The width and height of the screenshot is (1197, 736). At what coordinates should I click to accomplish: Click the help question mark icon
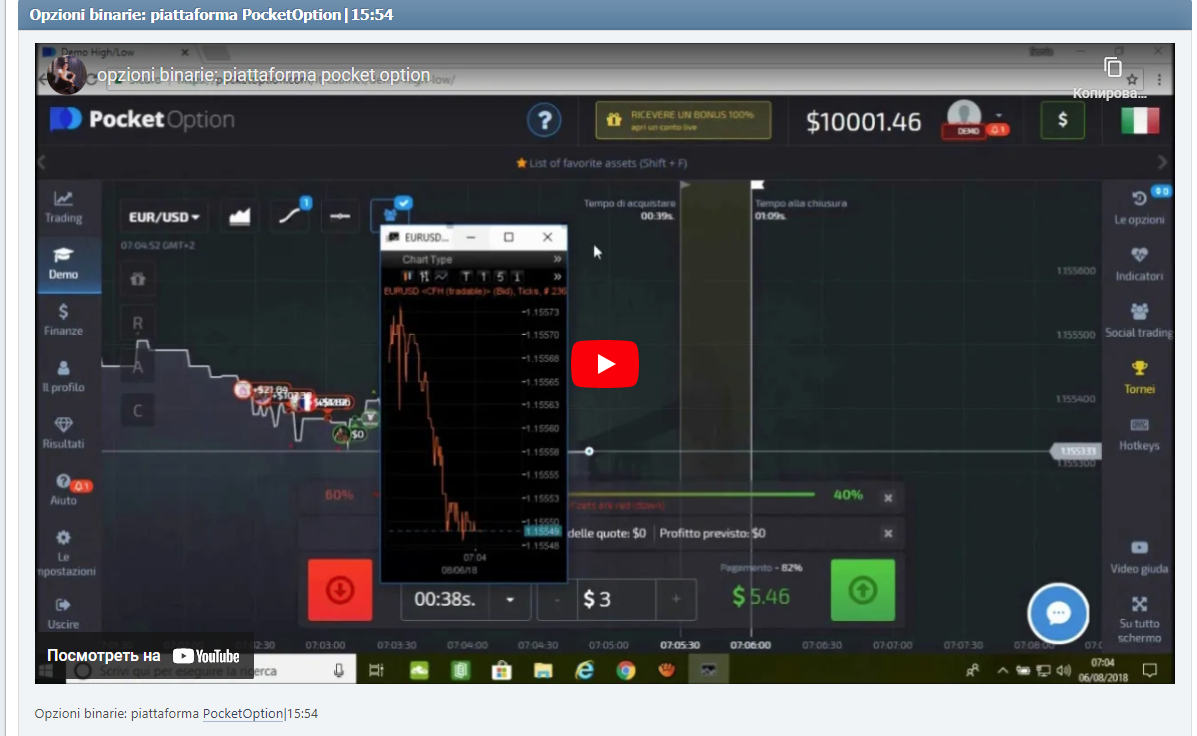tap(544, 121)
